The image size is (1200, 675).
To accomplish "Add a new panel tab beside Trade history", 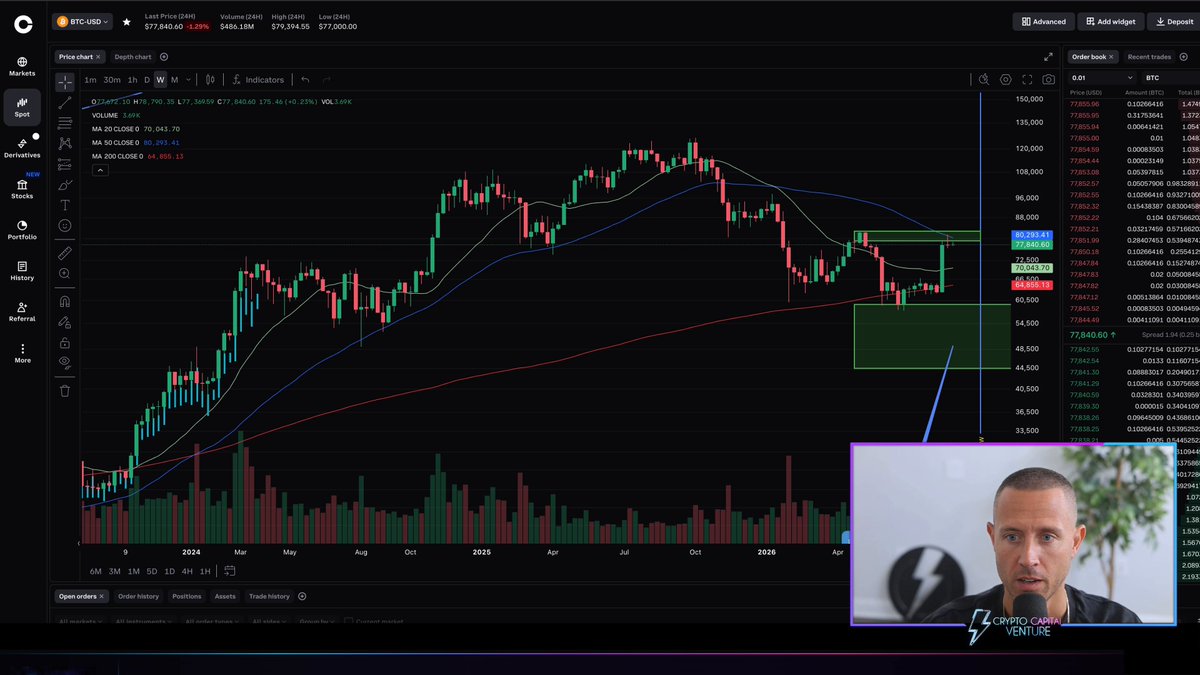I will click(302, 596).
